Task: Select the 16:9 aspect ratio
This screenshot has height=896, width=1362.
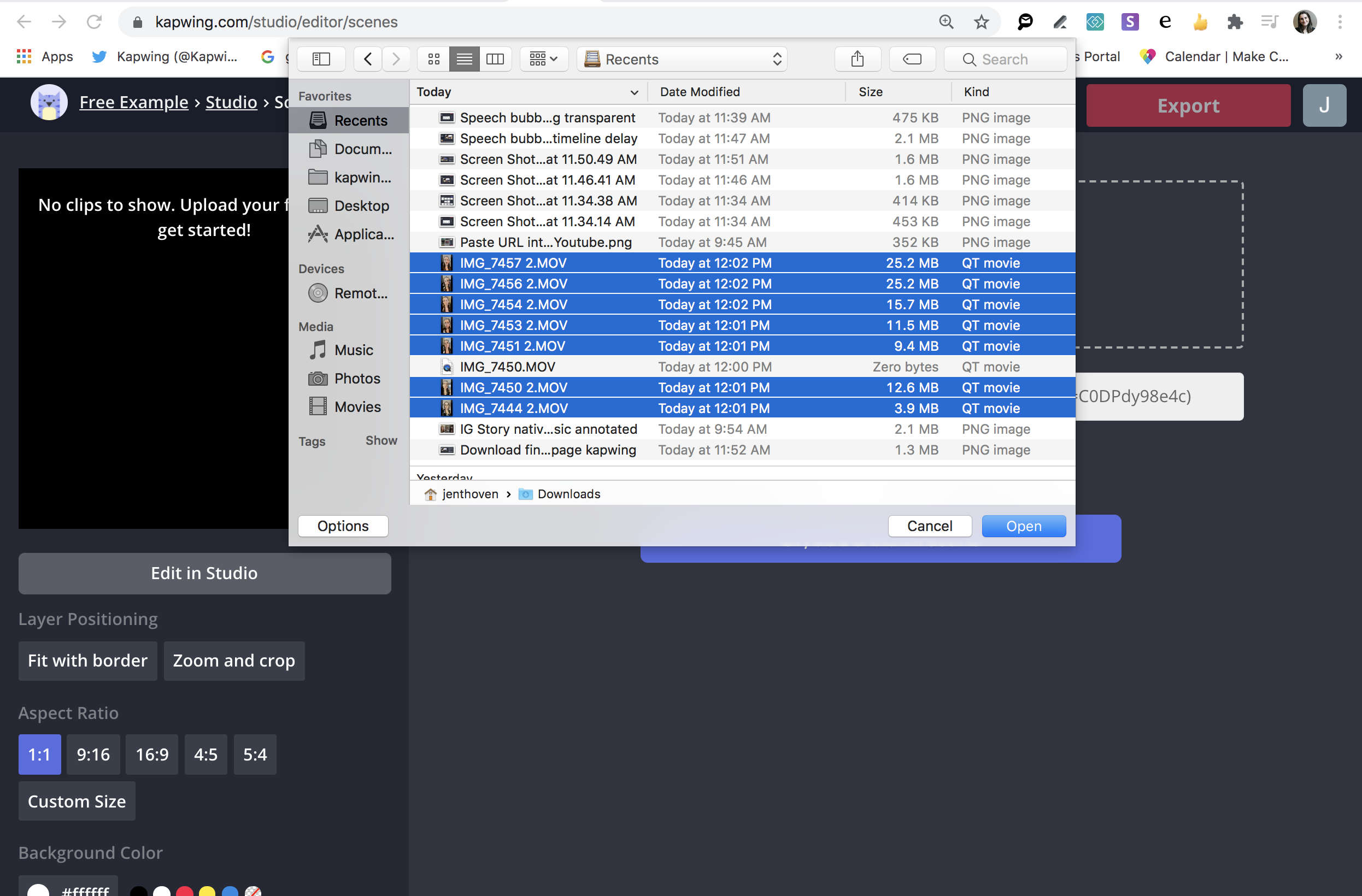Action: point(151,754)
